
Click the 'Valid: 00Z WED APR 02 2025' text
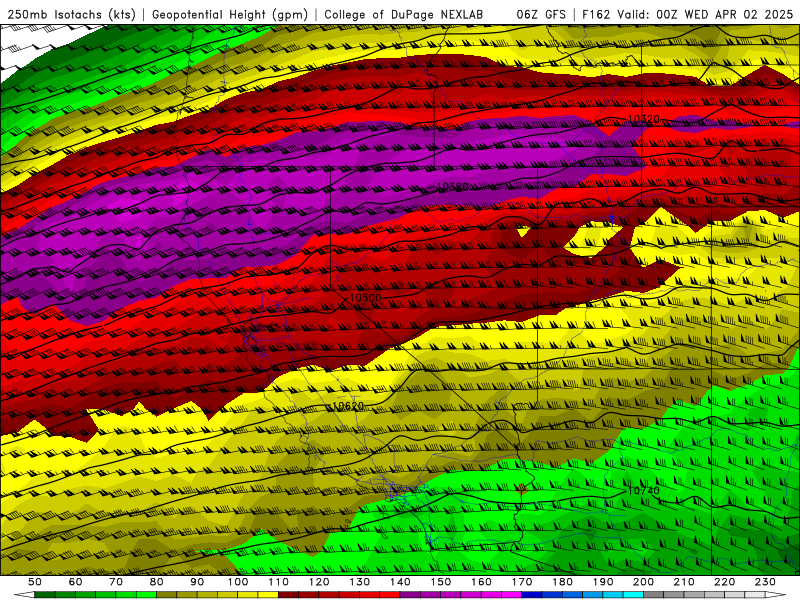(705, 15)
